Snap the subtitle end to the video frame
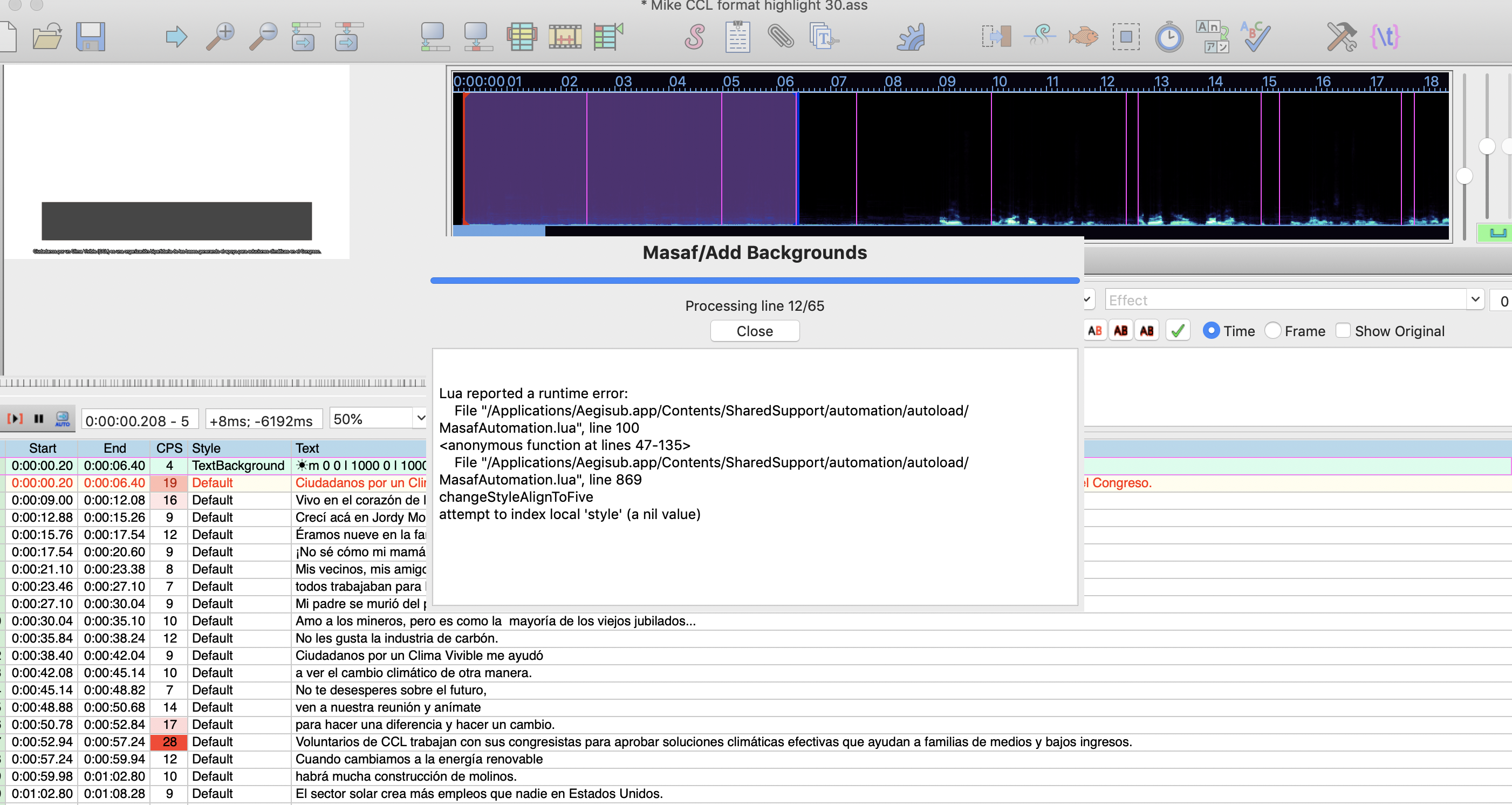This screenshot has width=1512, height=805. tap(478, 37)
